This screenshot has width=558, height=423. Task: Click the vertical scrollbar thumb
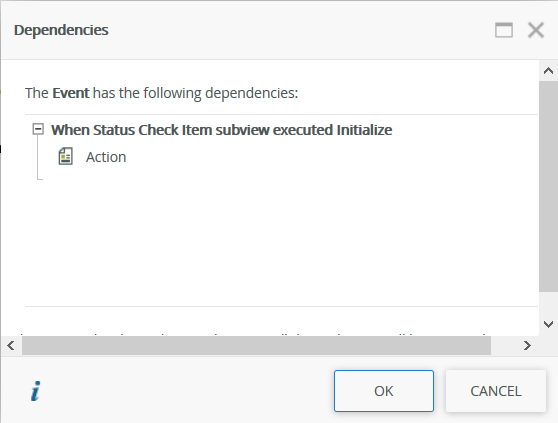click(x=548, y=186)
